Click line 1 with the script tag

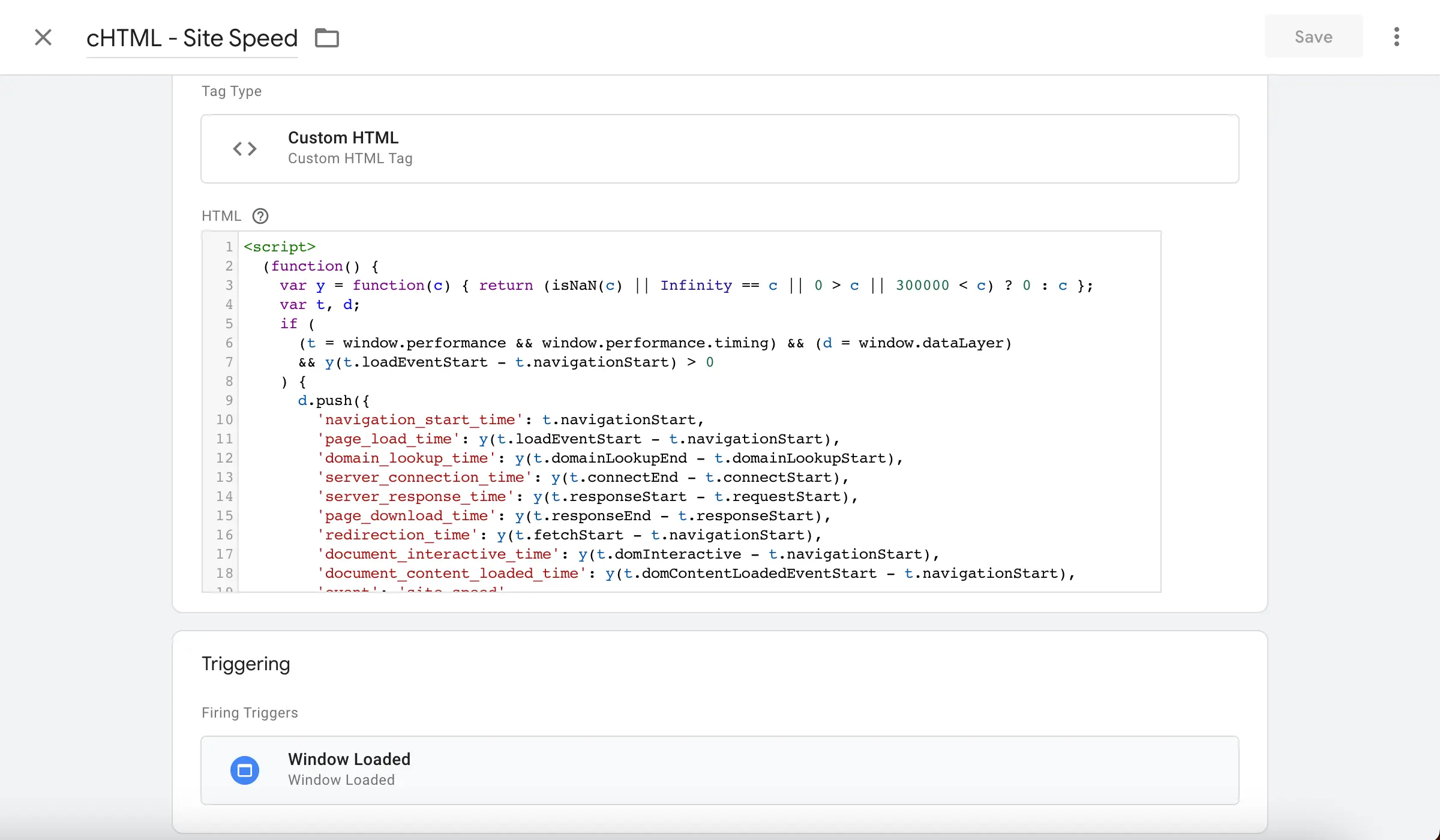click(280, 247)
